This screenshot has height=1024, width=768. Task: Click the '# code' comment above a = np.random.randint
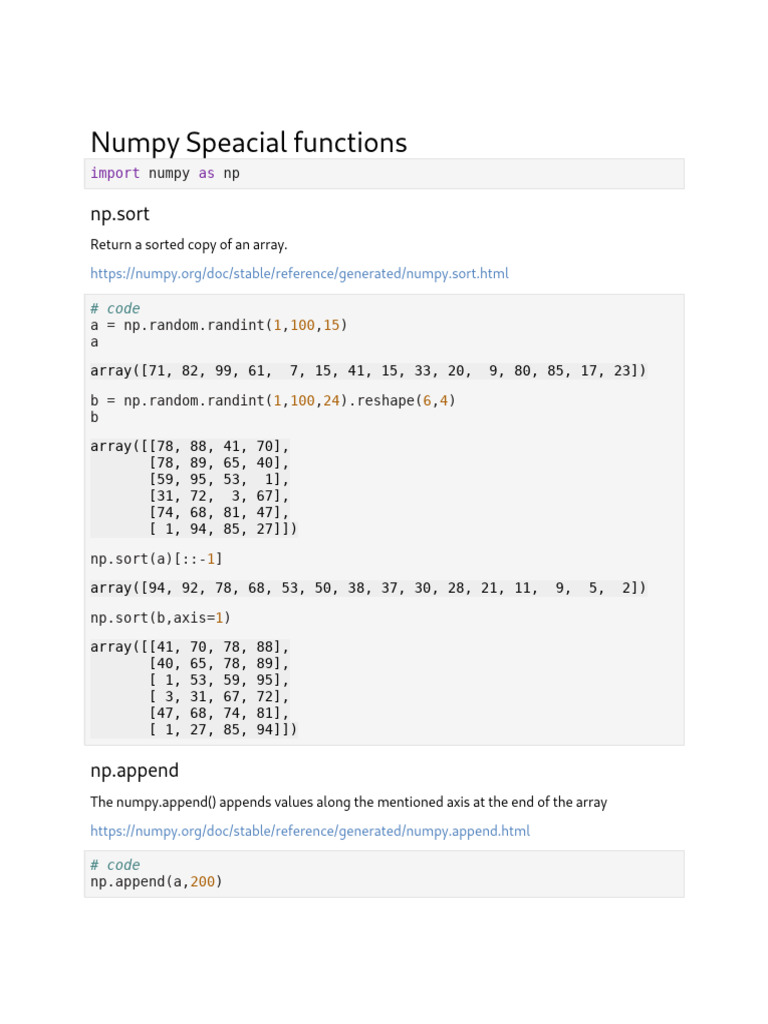(x=115, y=309)
